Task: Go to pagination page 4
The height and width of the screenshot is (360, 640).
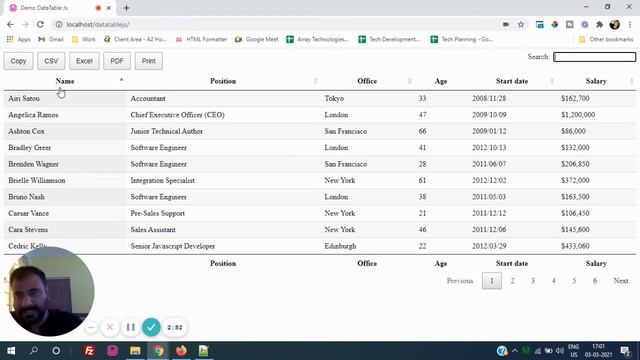Action: click(553, 281)
